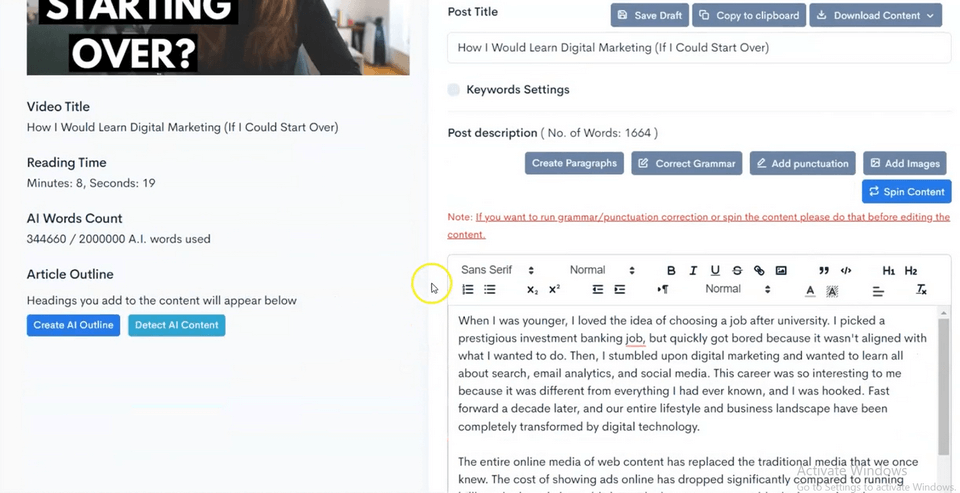Expand the Download Content dropdown

coord(876,15)
